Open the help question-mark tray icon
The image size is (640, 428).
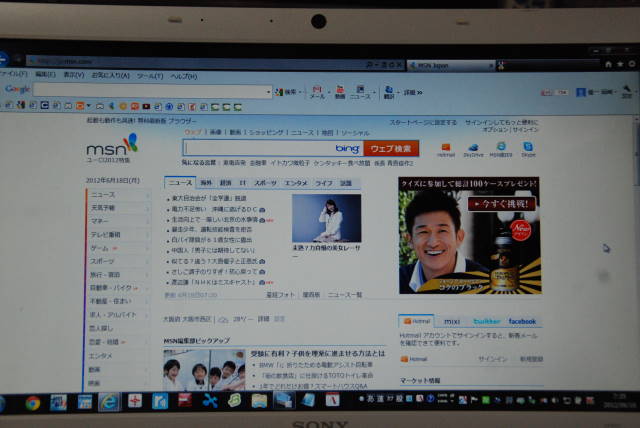pos(430,399)
